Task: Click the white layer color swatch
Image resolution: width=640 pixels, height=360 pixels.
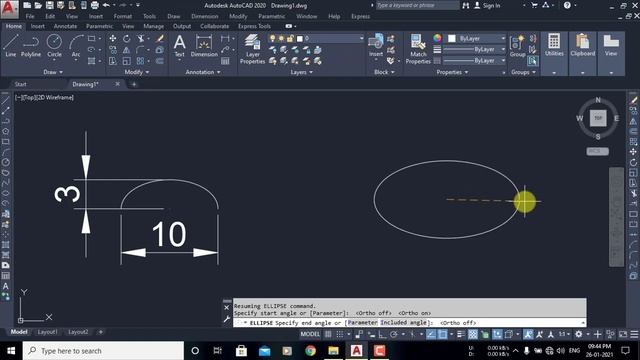Action: (300, 38)
